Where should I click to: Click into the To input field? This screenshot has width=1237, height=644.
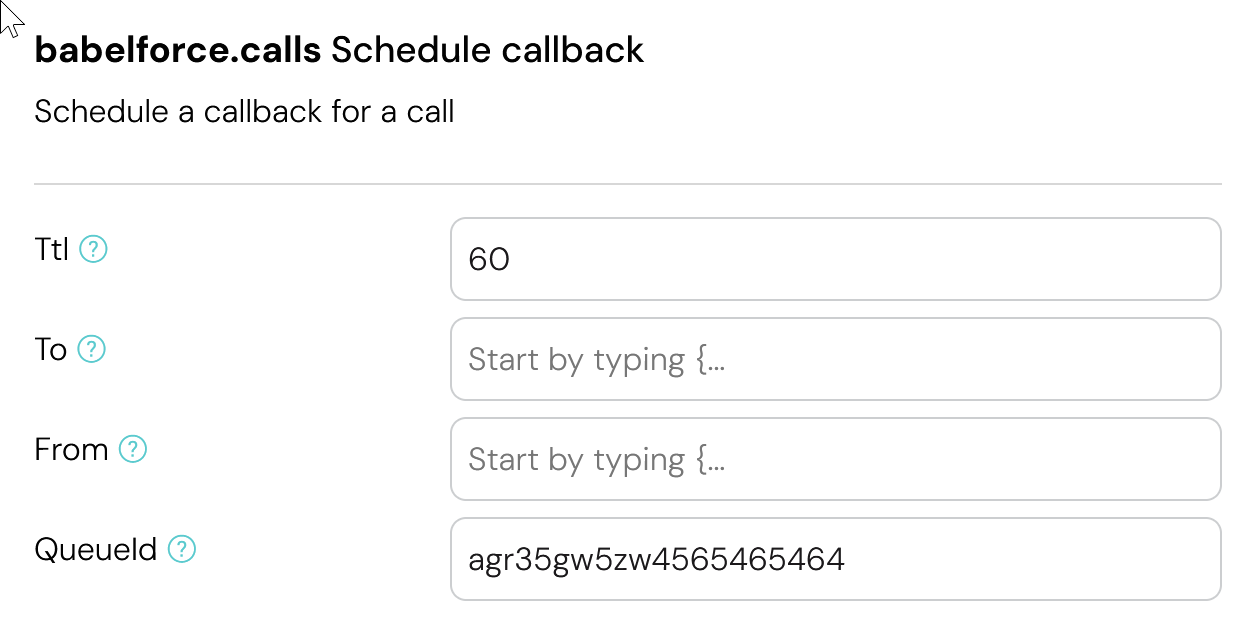(x=835, y=359)
